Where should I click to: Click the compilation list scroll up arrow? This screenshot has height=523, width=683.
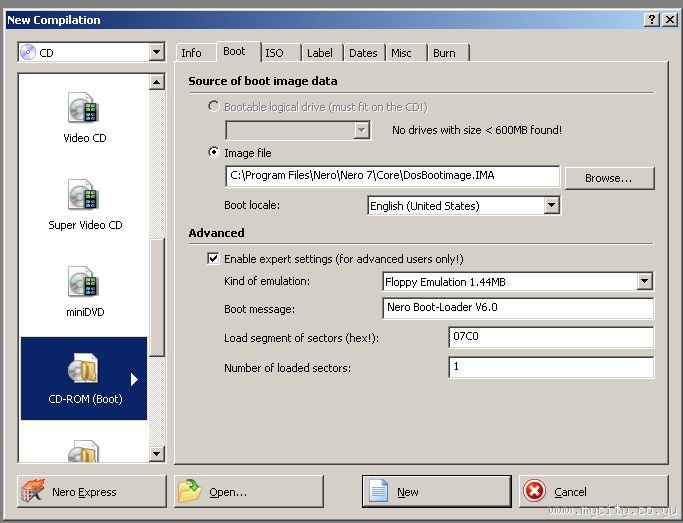156,82
